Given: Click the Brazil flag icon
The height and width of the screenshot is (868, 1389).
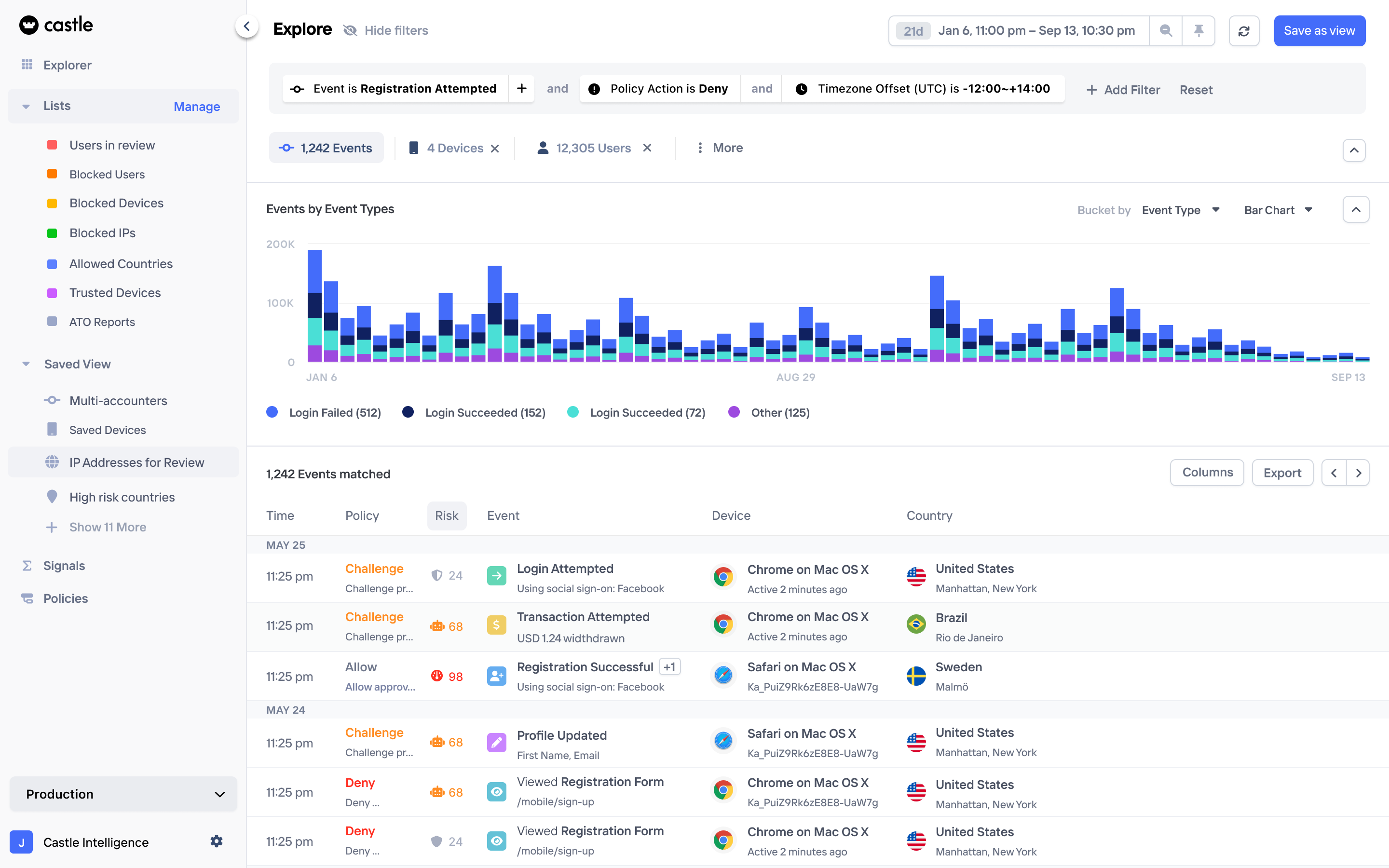Looking at the screenshot, I should (x=916, y=624).
